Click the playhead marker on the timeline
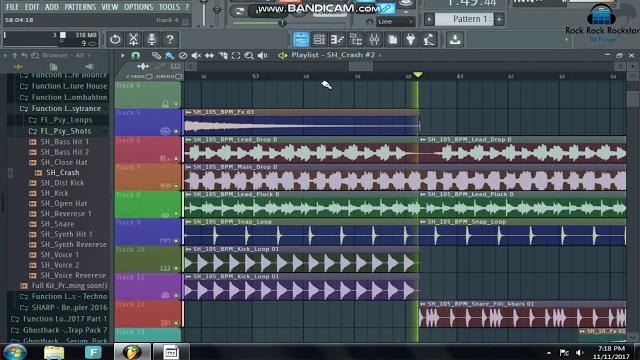Image resolution: width=640 pixels, height=360 pixels. tap(418, 75)
